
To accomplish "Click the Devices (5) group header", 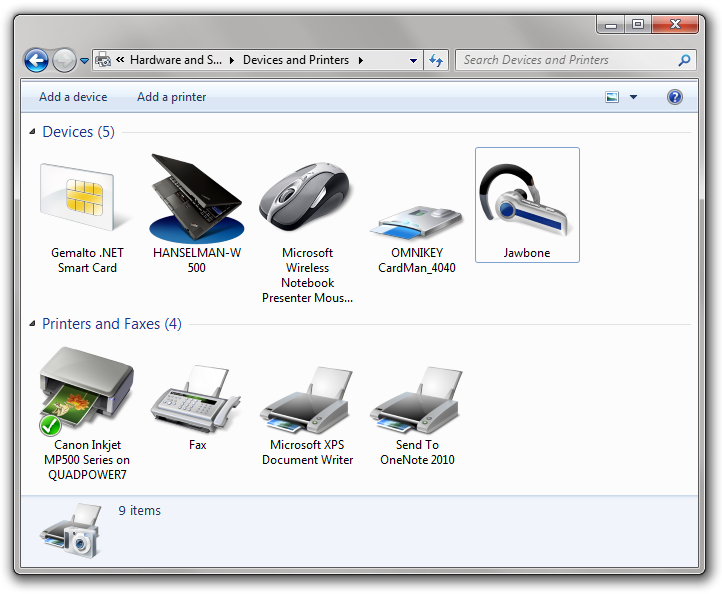I will [x=78, y=132].
